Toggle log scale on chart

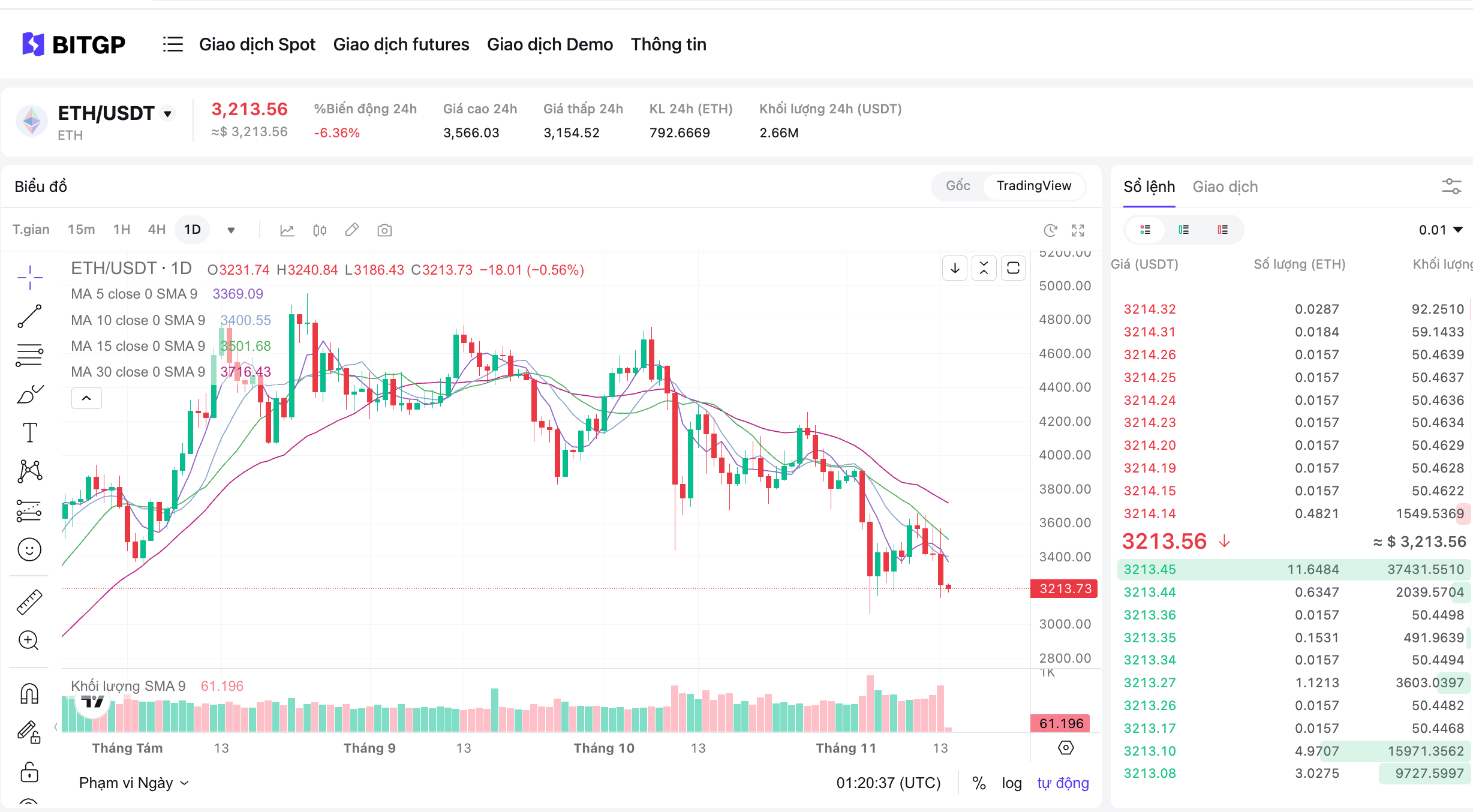pos(1011,783)
